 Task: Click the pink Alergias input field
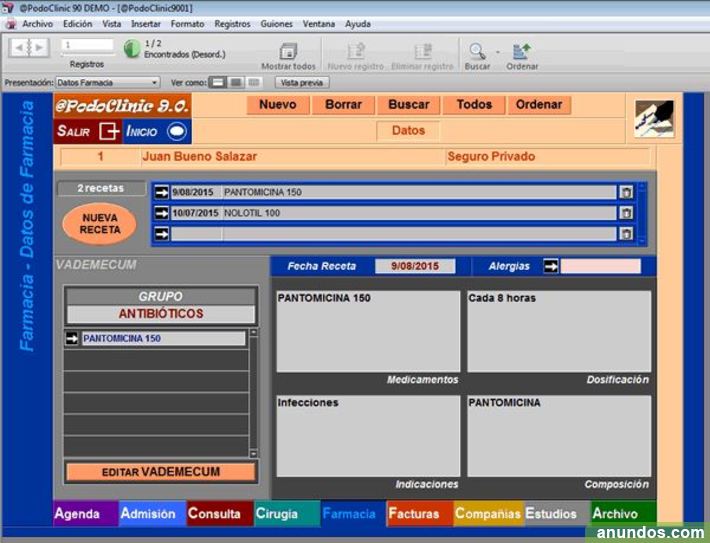[600, 266]
